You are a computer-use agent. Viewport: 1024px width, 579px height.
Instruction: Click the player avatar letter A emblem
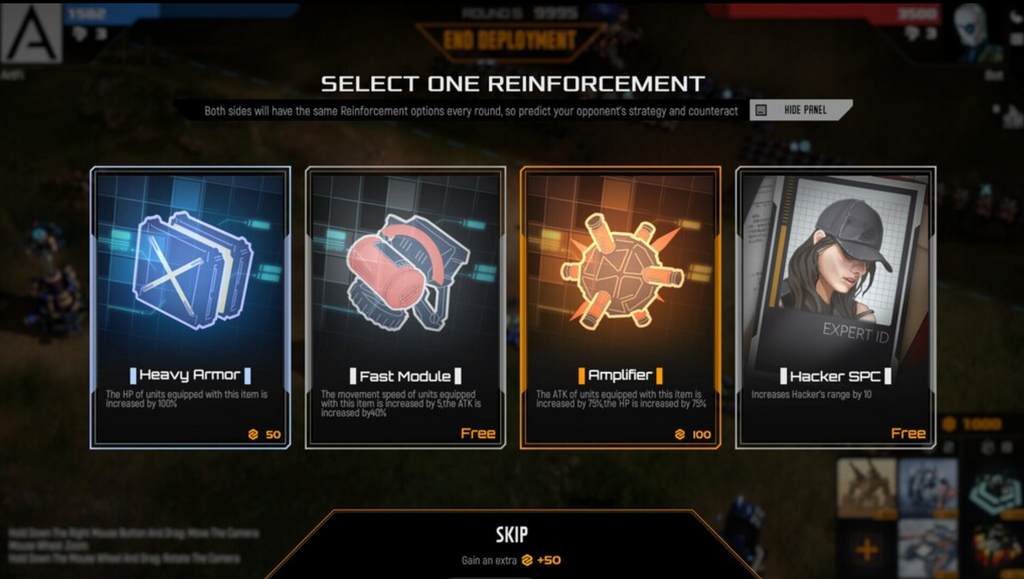[x=31, y=33]
